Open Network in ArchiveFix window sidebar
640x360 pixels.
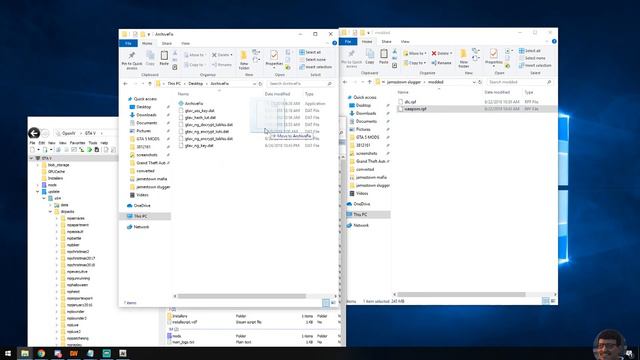pyautogui.click(x=141, y=227)
